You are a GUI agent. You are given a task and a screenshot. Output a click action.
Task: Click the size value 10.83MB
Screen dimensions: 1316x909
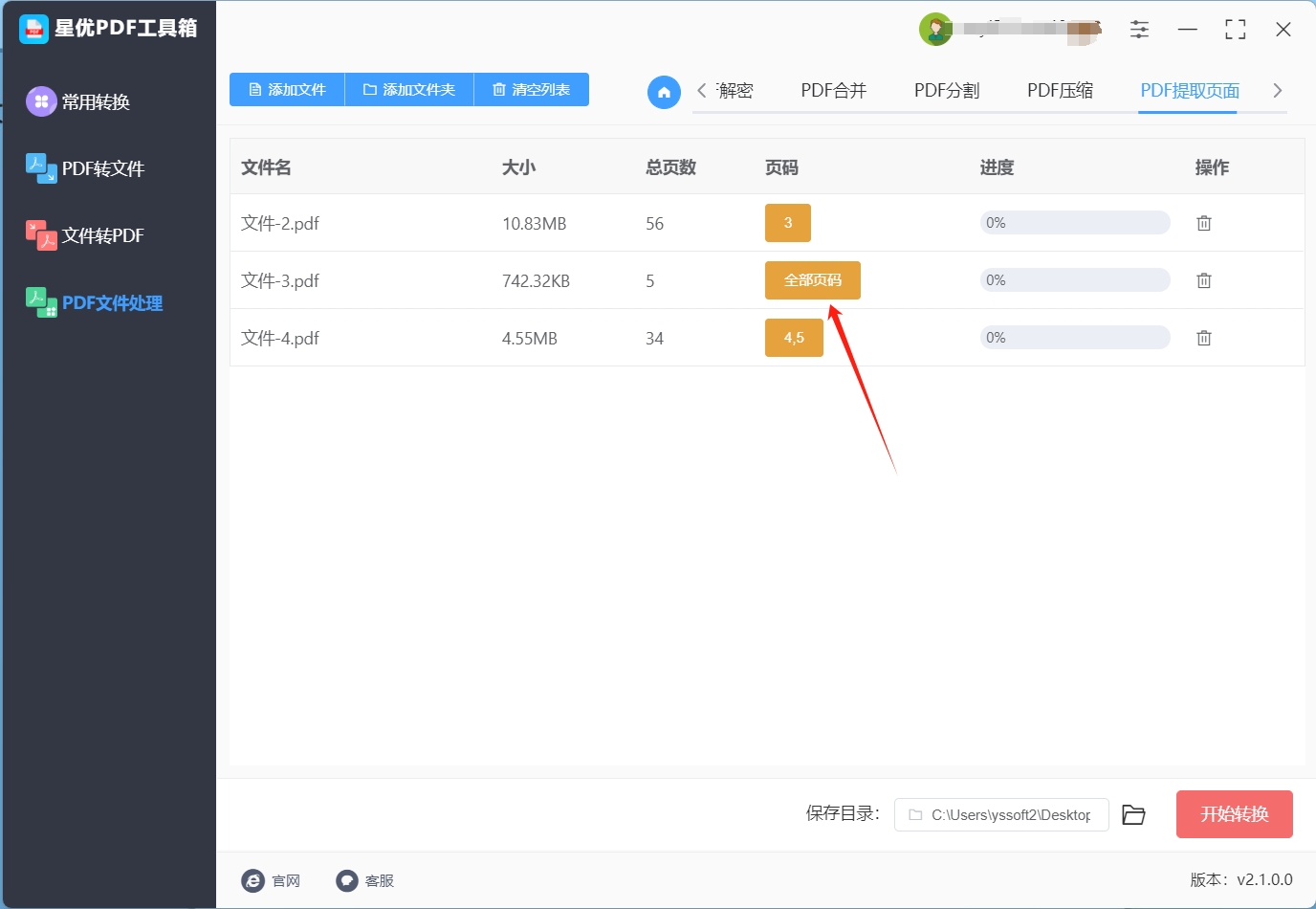(535, 224)
